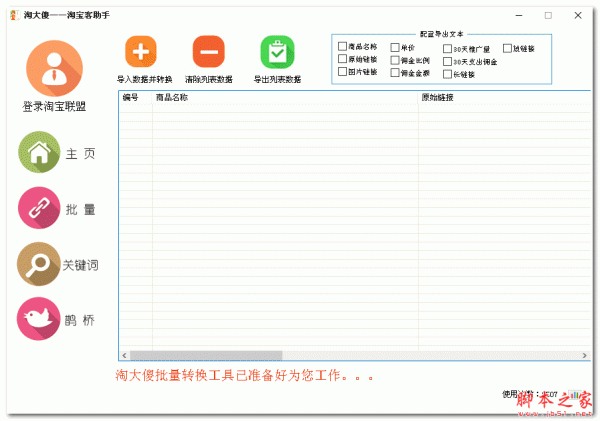600x421 pixels.
Task: Click the 使用次数 counter text
Action: click(530, 394)
